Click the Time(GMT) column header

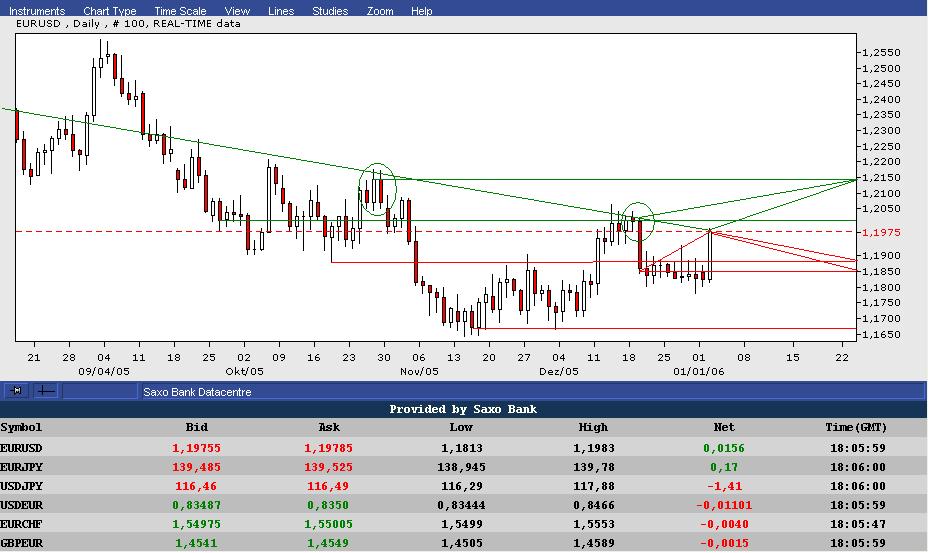[x=856, y=427]
